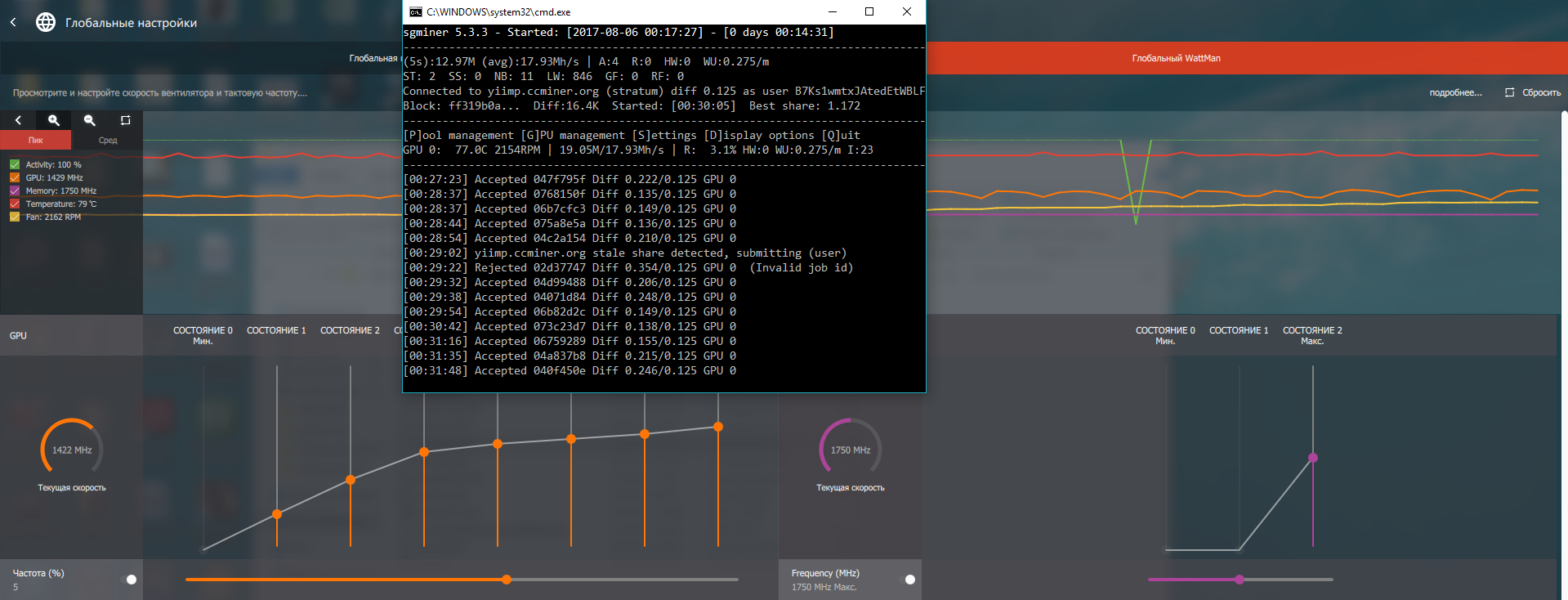The height and width of the screenshot is (600, 1568).
Task: Select GPU column СОСТОЯНИЕ 0 Мин. header
Action: 203,335
